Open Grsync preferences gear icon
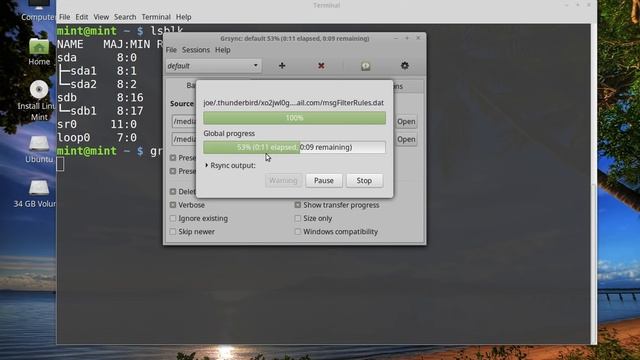 coord(404,65)
